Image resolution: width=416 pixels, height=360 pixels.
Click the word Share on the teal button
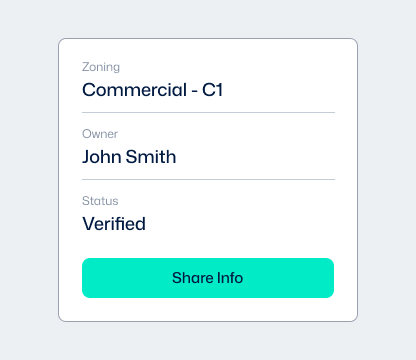click(193, 278)
